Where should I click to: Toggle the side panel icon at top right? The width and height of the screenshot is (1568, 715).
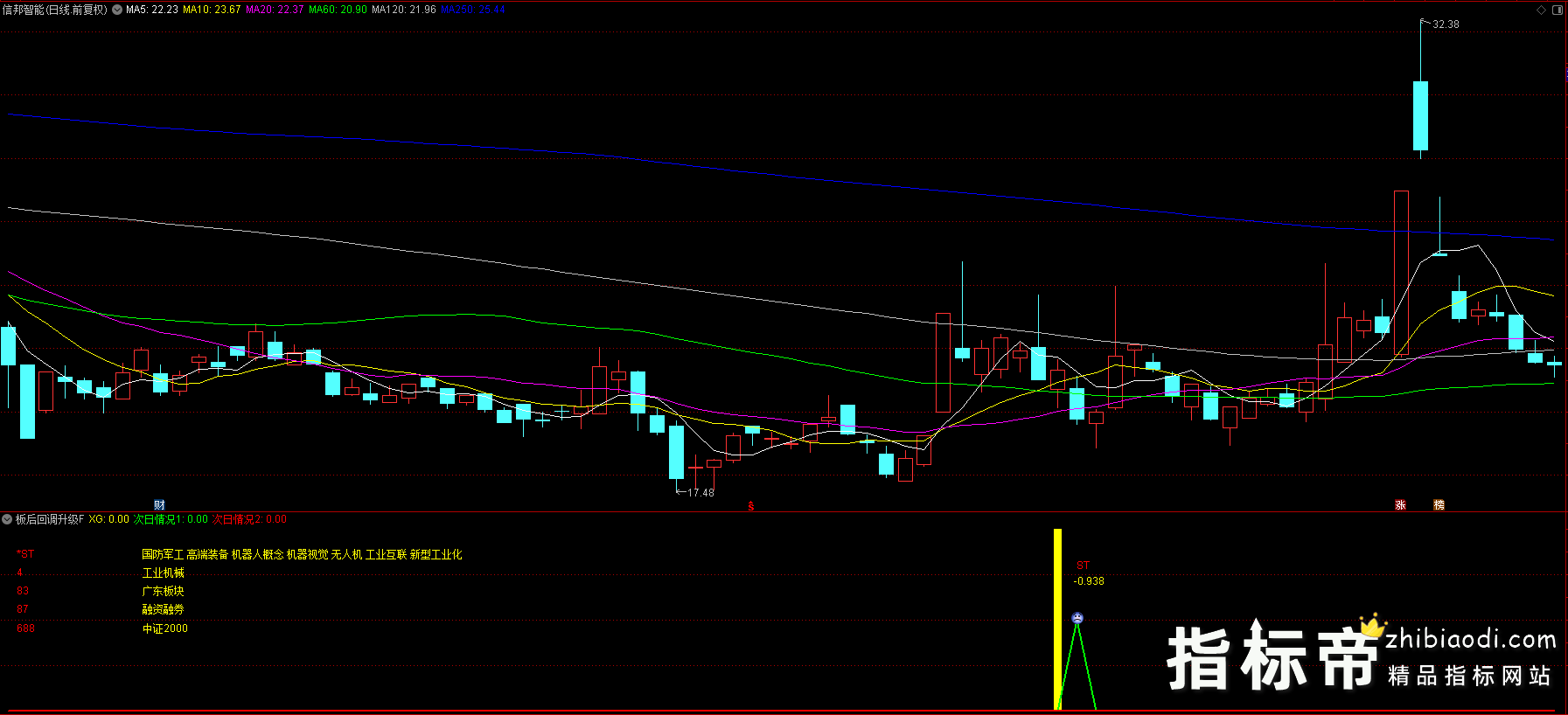1558,10
